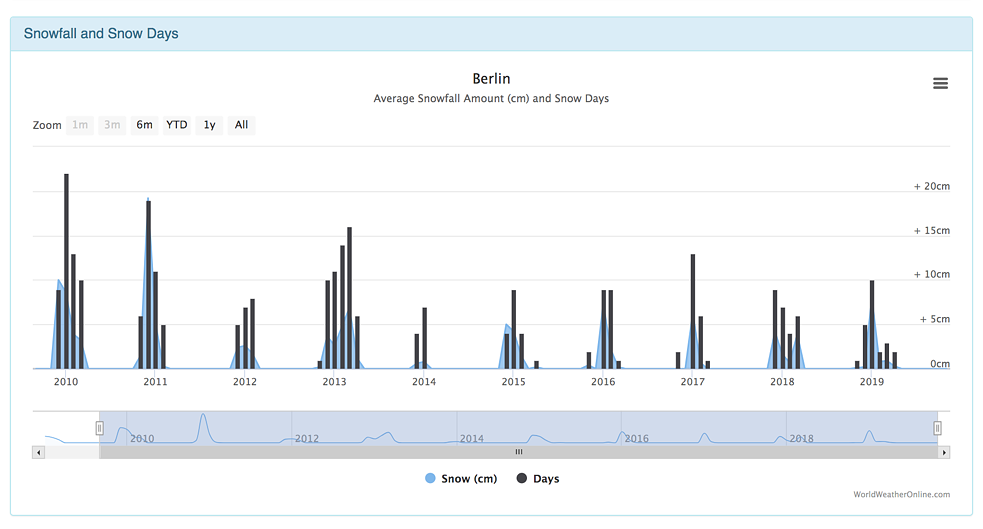Click the tallest 2010 snow days bar
The width and height of the screenshot is (983, 529).
point(66,270)
